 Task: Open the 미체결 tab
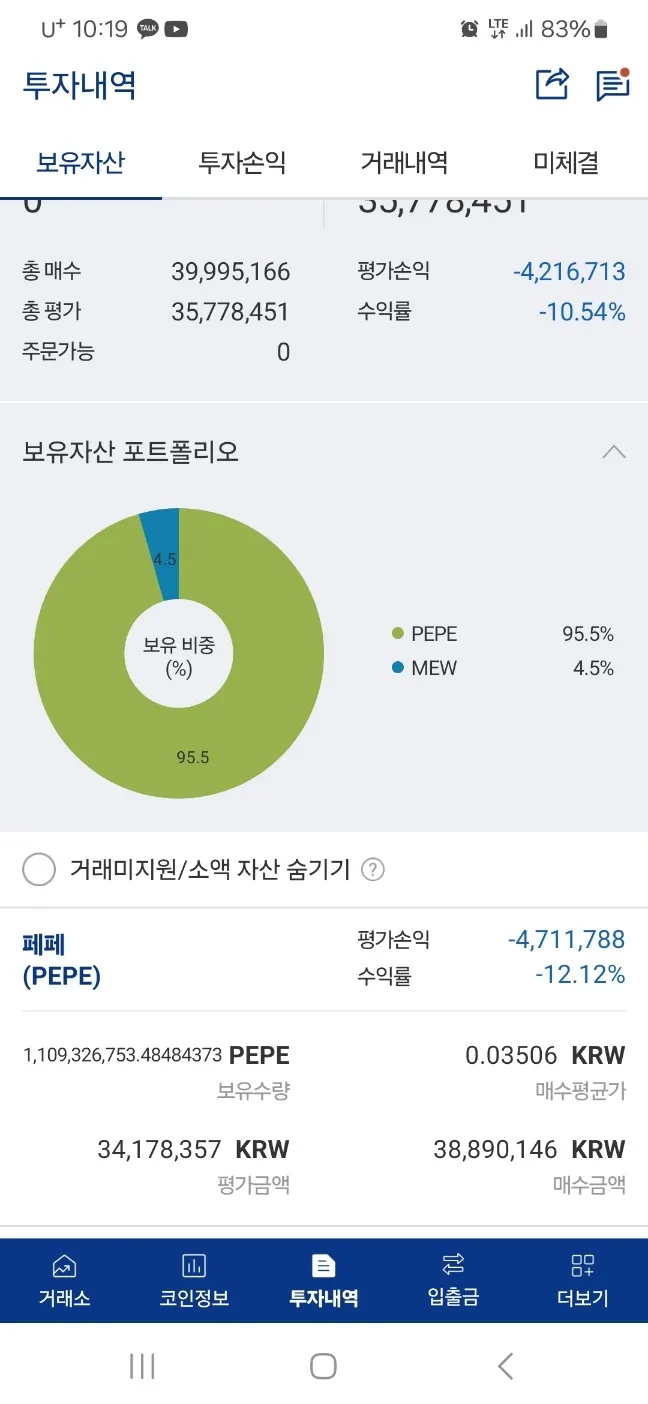(x=566, y=163)
